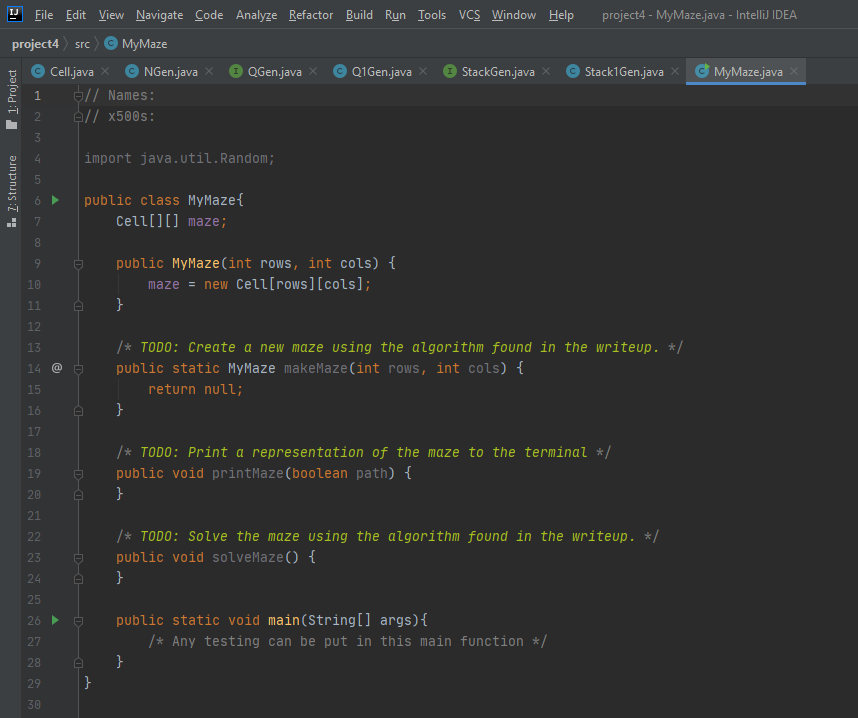Screen dimensions: 858x718
Task: Close the MyMaze.java tab
Action: point(794,71)
